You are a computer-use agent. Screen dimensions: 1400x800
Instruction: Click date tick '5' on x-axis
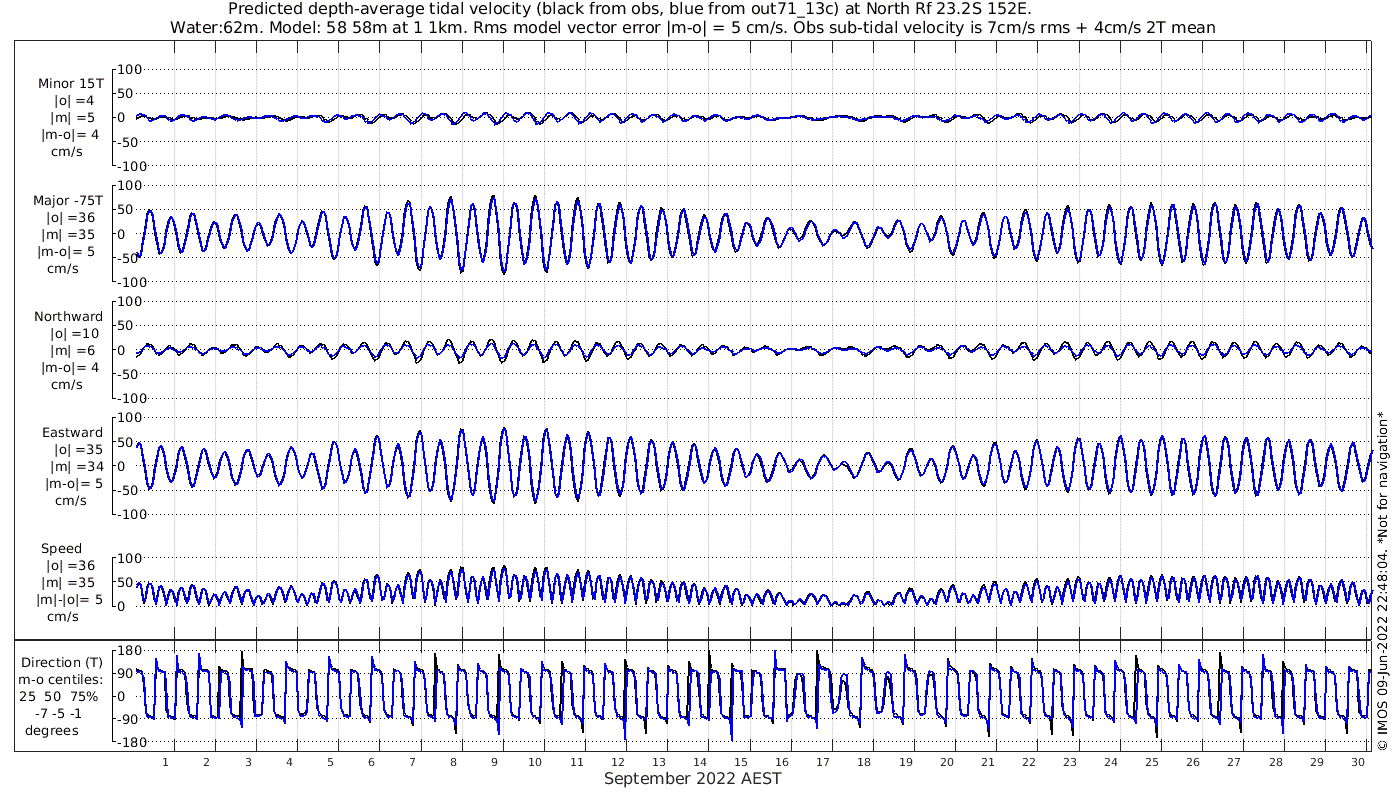pos(330,762)
